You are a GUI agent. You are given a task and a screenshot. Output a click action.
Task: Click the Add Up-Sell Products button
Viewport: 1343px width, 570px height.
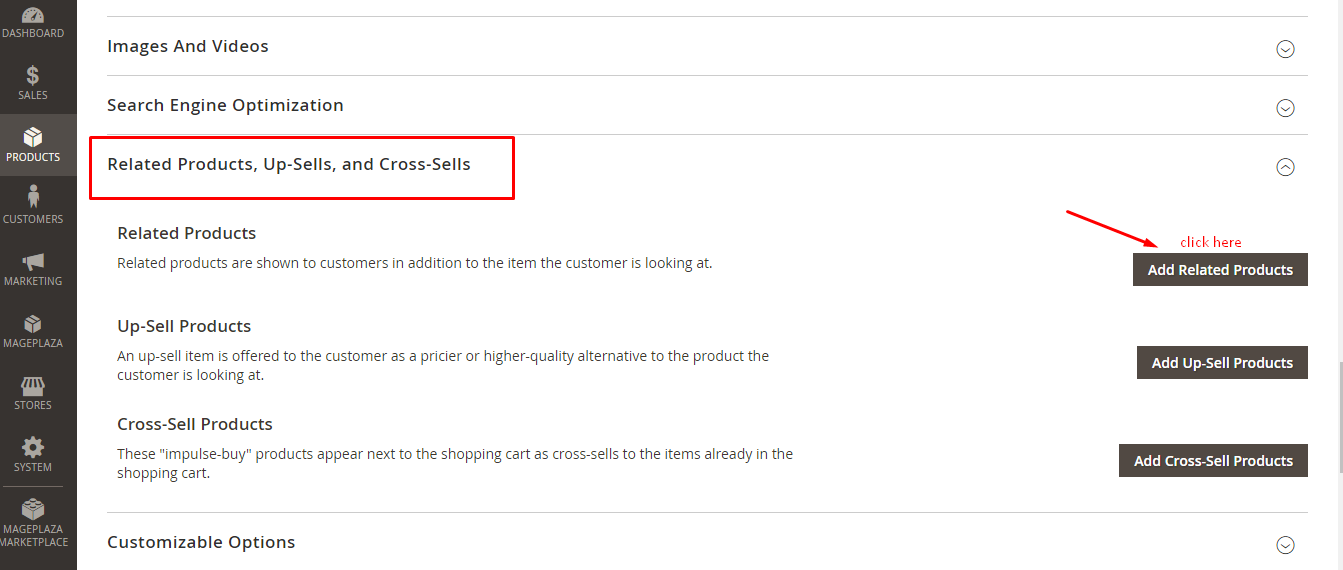point(1222,363)
